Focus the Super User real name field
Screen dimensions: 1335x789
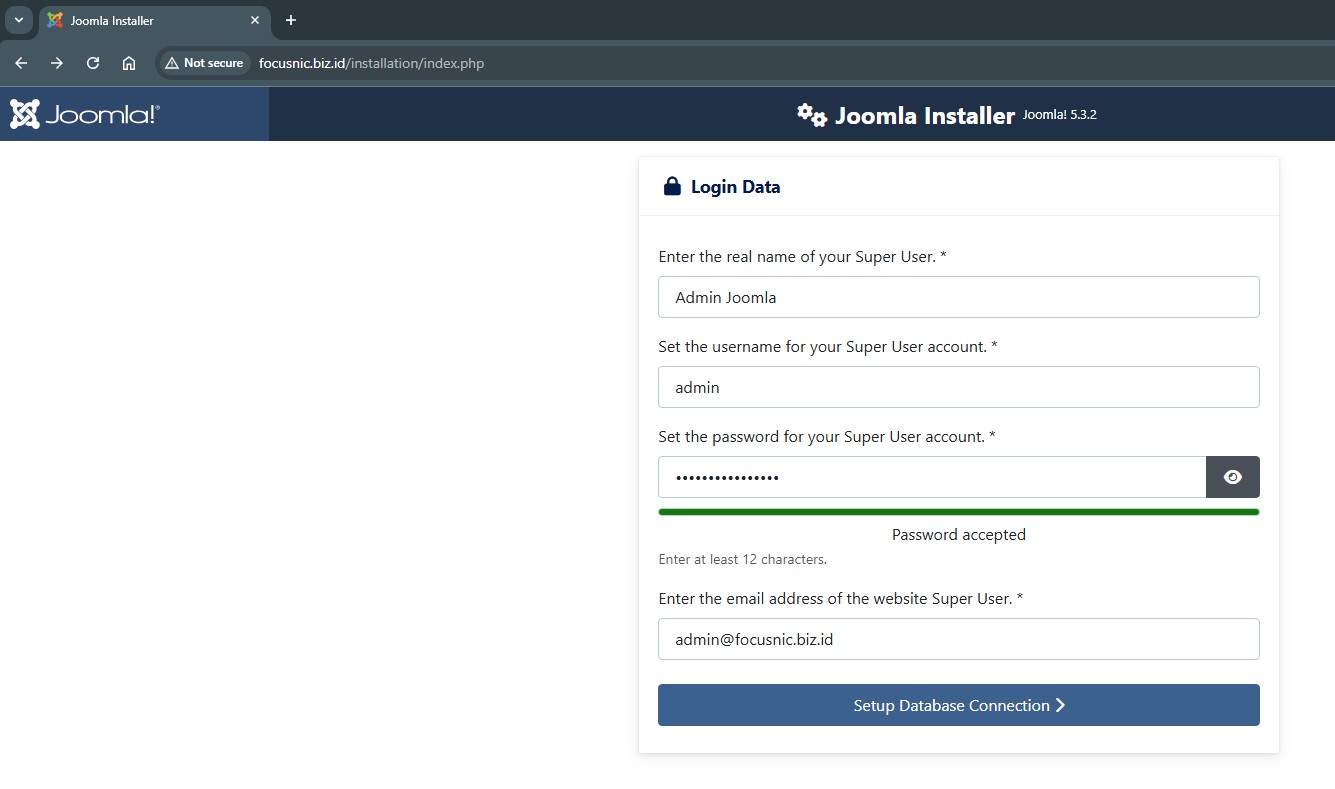pyautogui.click(x=958, y=297)
